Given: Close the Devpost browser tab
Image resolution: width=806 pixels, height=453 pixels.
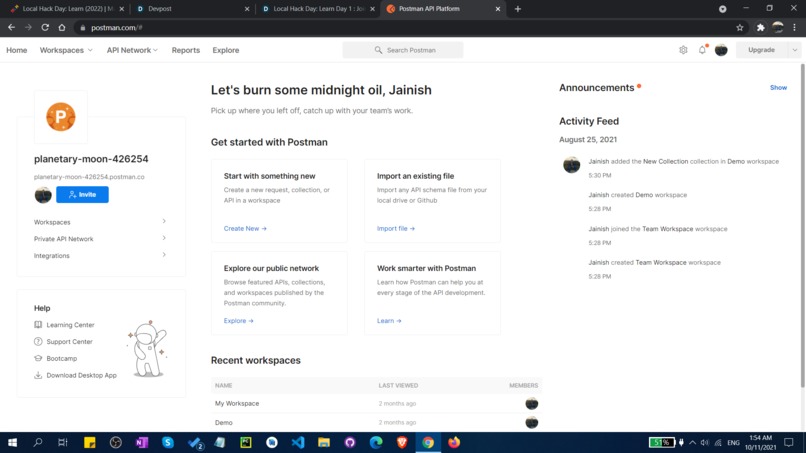Looking at the screenshot, I should (247, 9).
